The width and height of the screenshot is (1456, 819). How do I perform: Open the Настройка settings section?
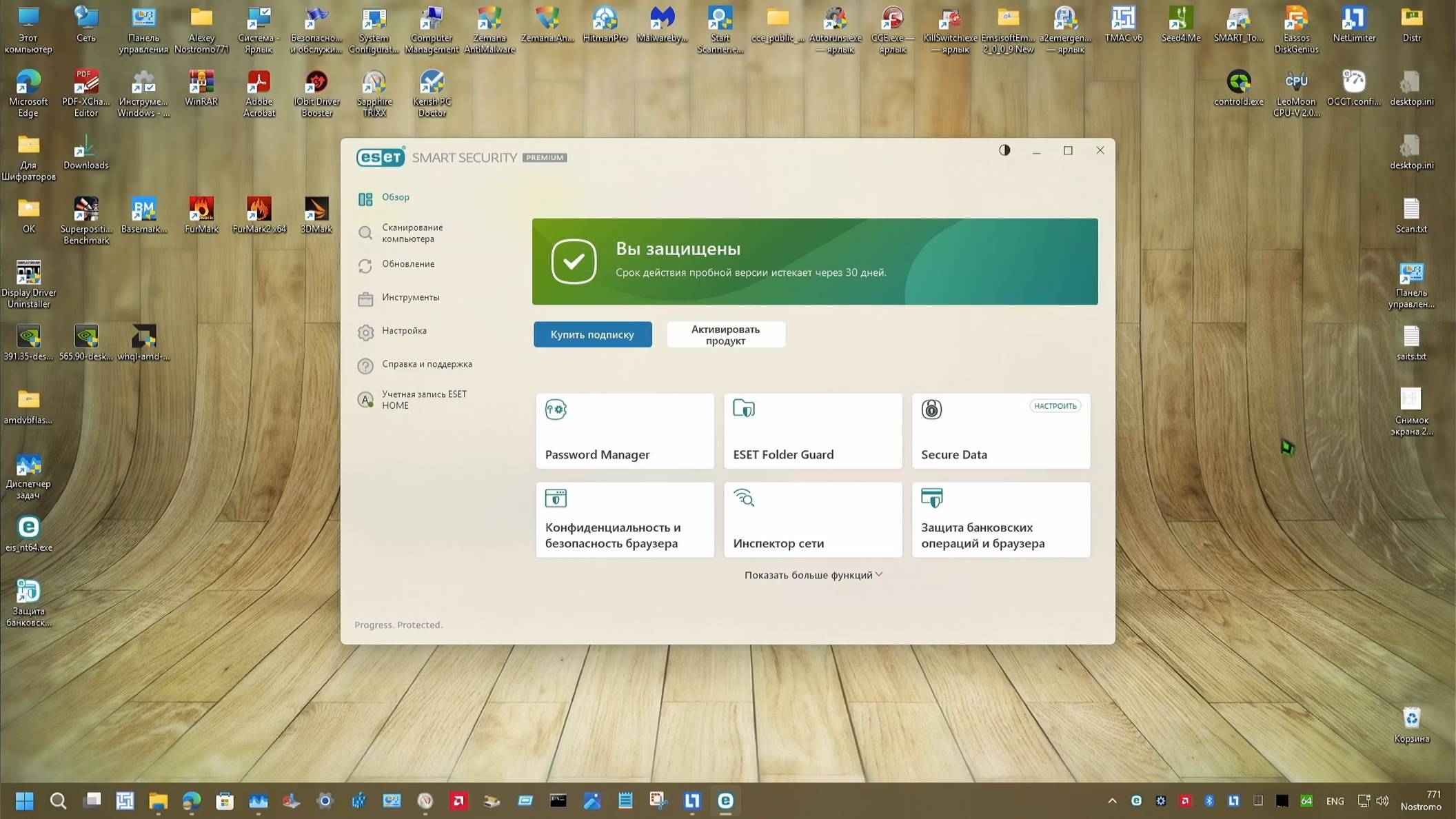pos(404,331)
